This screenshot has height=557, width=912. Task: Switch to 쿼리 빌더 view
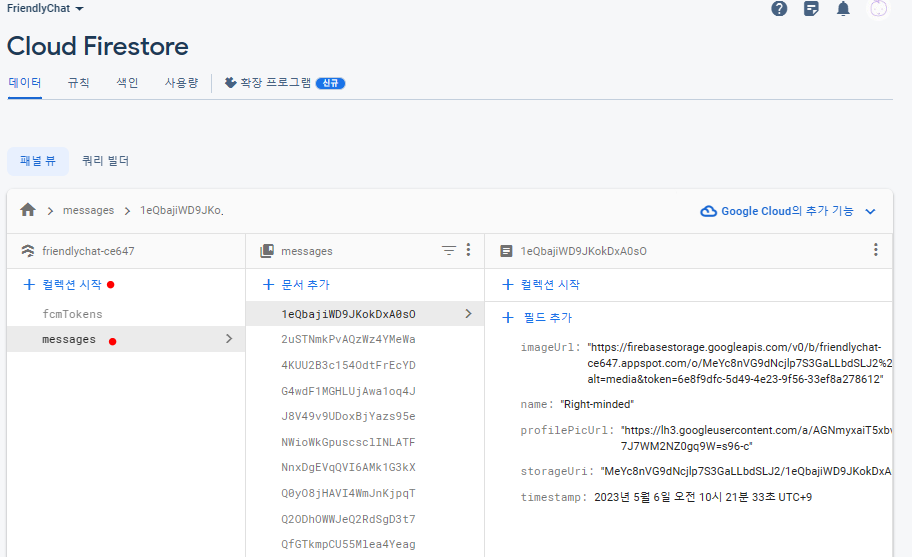(x=105, y=161)
